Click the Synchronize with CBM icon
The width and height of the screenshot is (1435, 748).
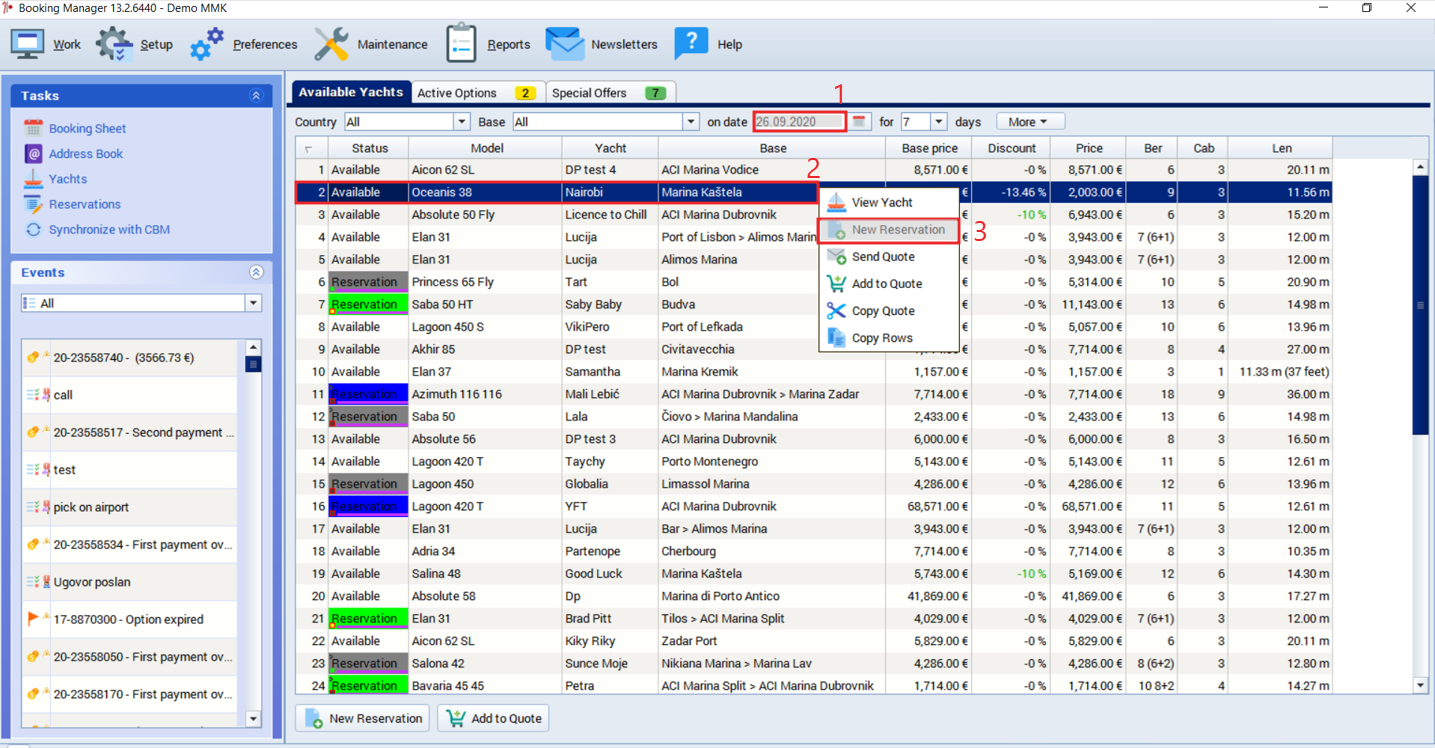tap(33, 229)
